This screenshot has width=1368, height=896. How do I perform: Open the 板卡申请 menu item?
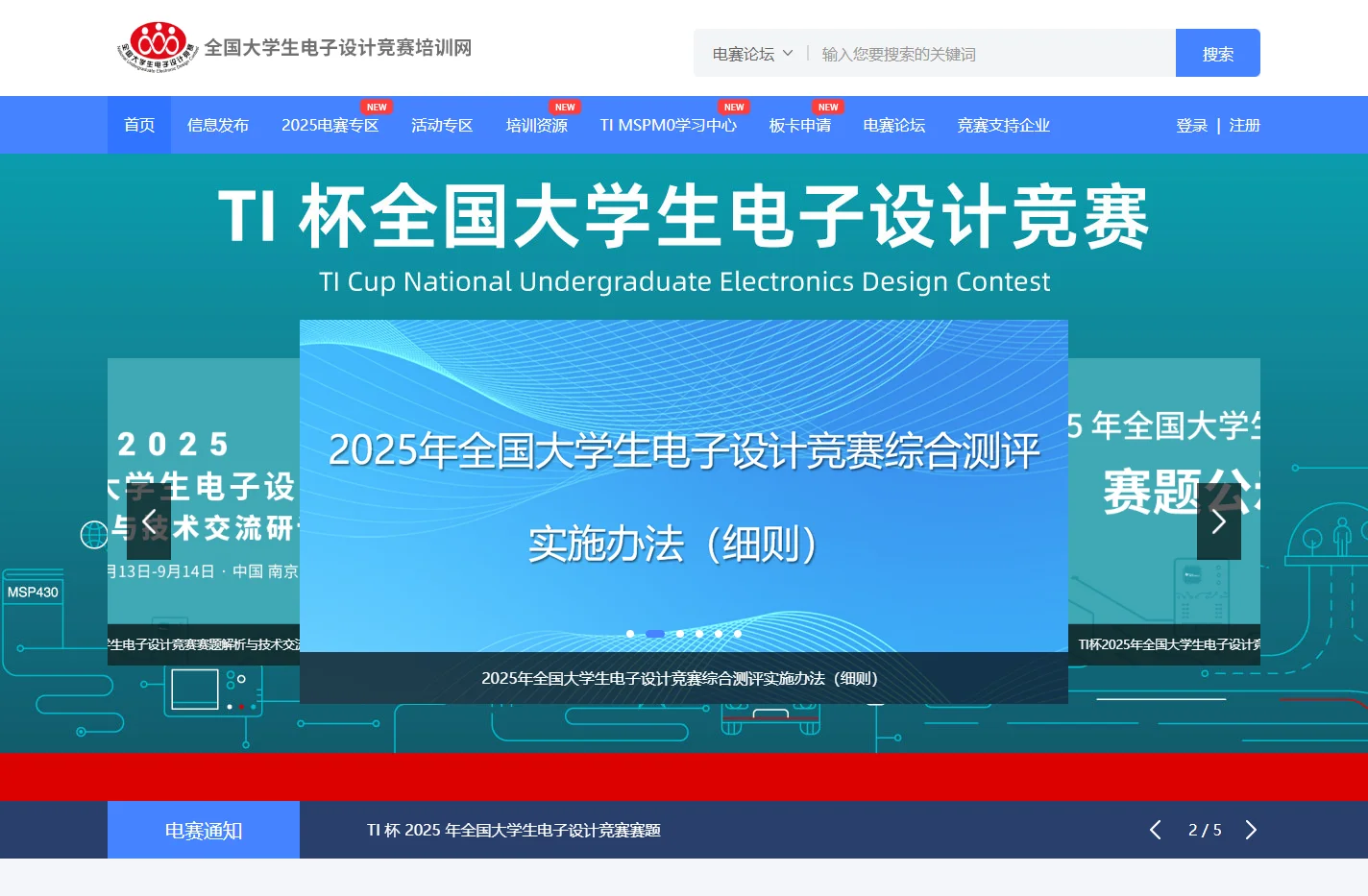800,125
